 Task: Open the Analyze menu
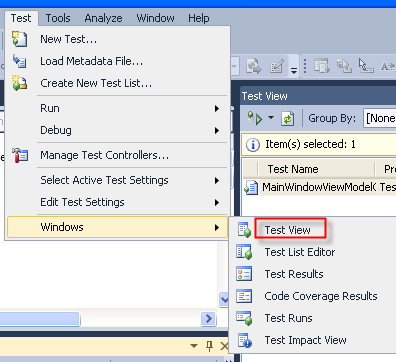(x=103, y=18)
